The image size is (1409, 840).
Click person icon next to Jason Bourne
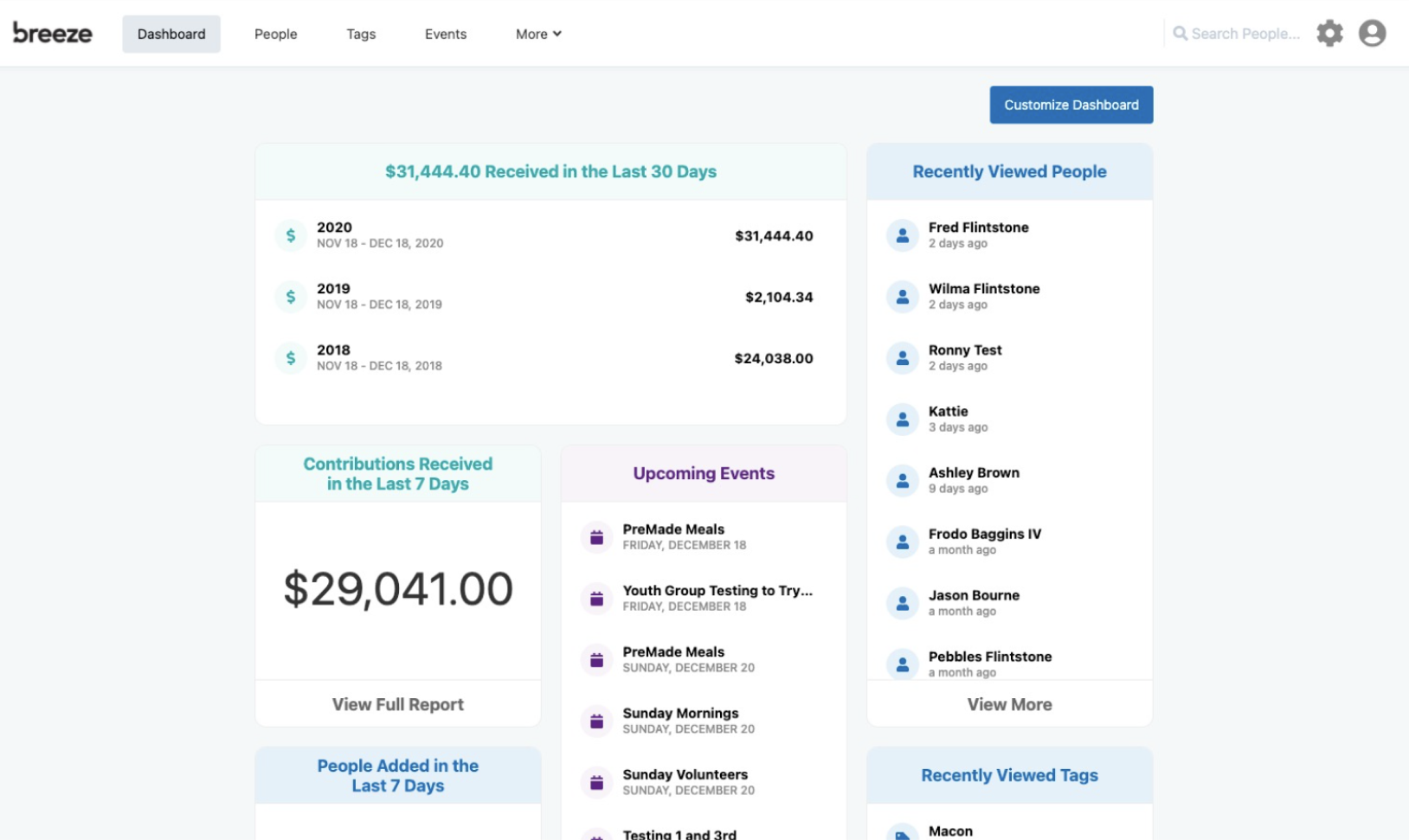902,604
